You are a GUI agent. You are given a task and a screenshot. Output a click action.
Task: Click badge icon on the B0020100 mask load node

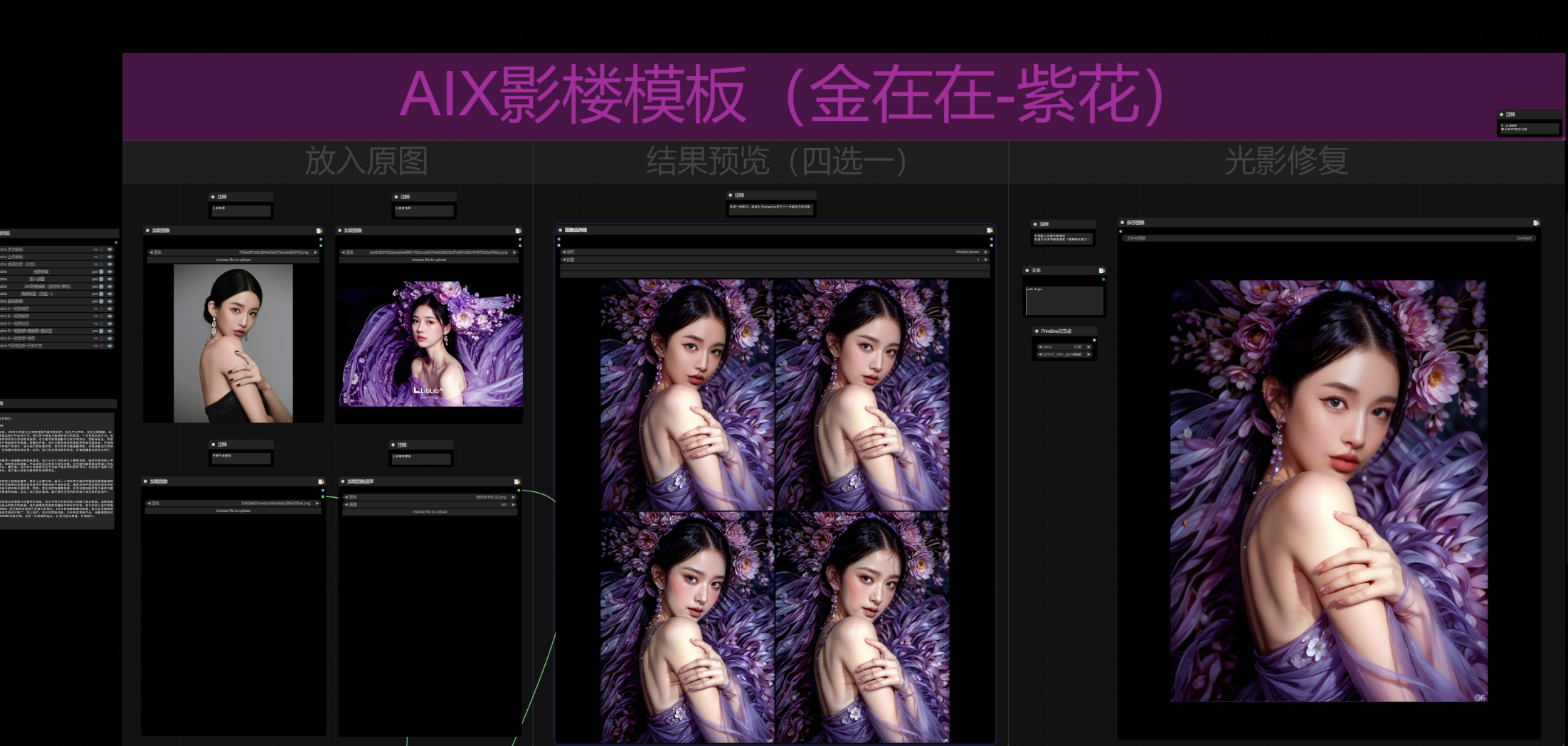coord(517,481)
